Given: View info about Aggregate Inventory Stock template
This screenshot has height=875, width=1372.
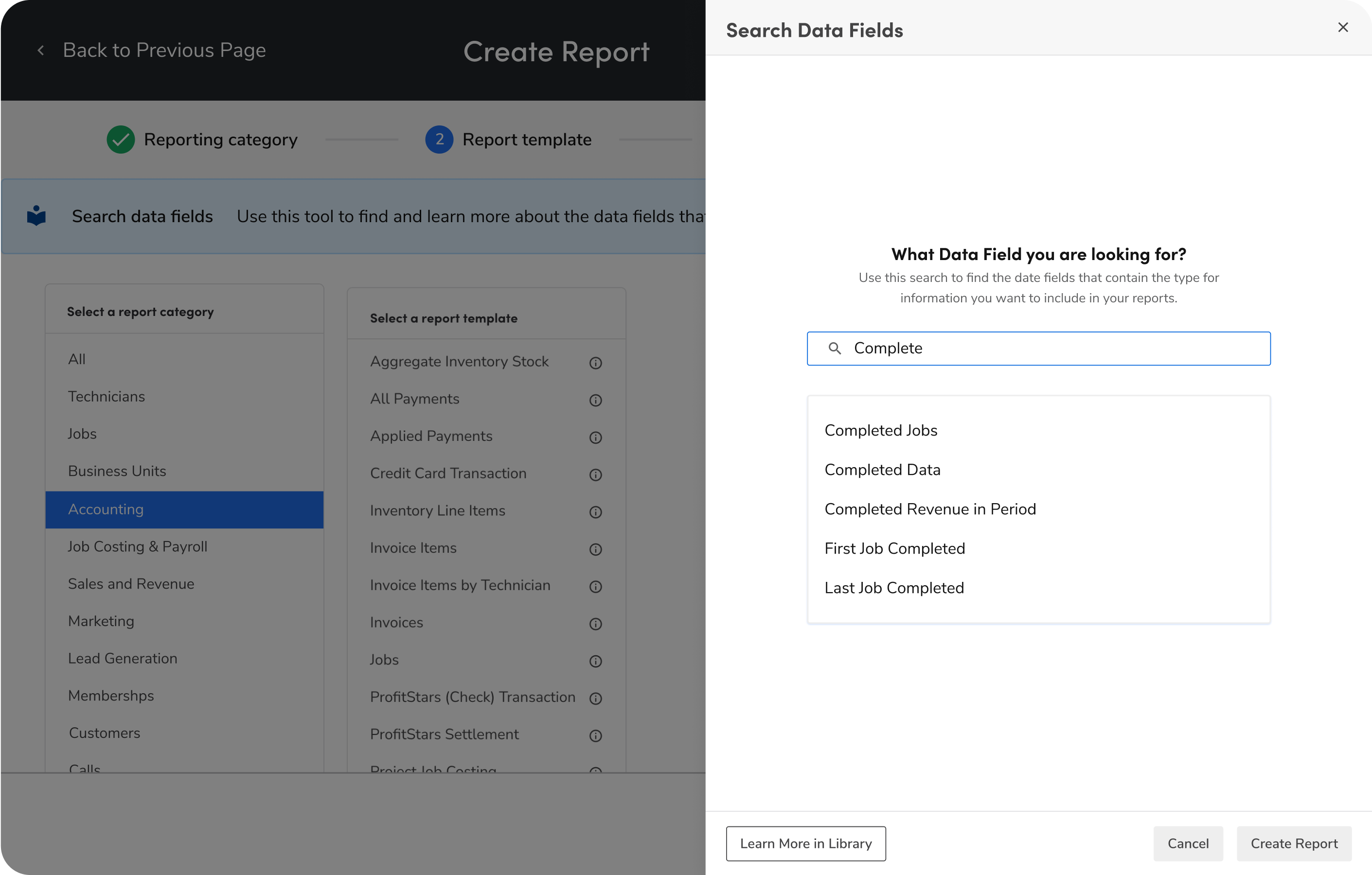Looking at the screenshot, I should click(595, 362).
